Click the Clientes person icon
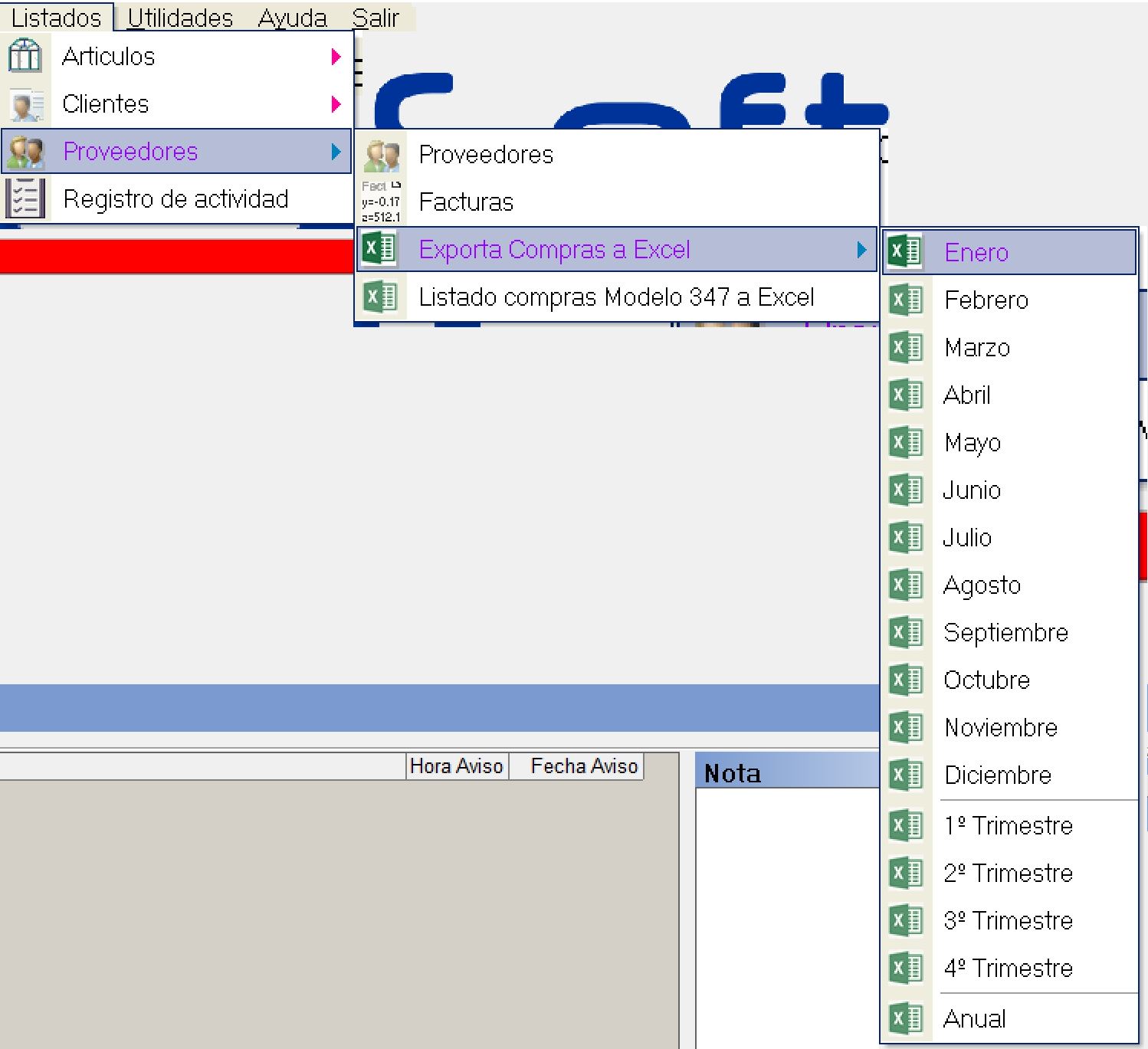The width and height of the screenshot is (1148, 1049). click(26, 105)
